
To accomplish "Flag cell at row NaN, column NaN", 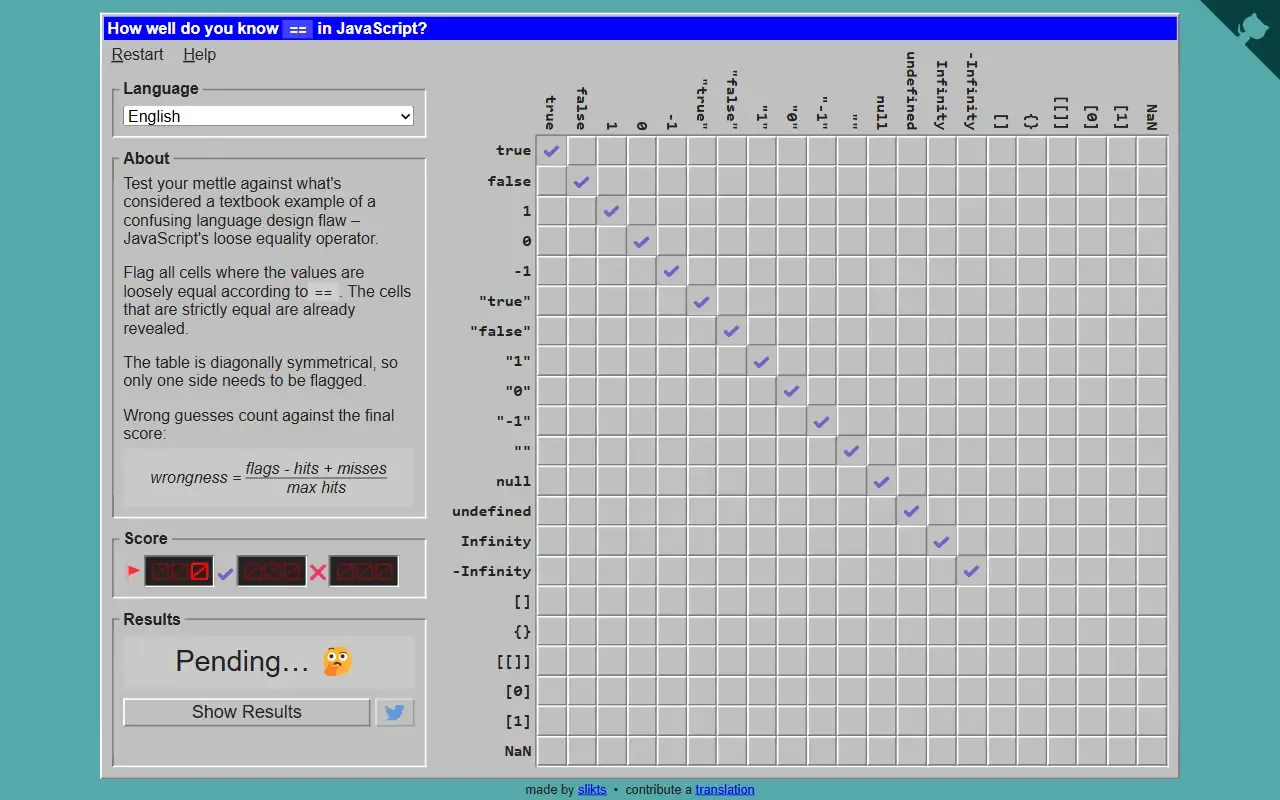I will [x=1152, y=751].
